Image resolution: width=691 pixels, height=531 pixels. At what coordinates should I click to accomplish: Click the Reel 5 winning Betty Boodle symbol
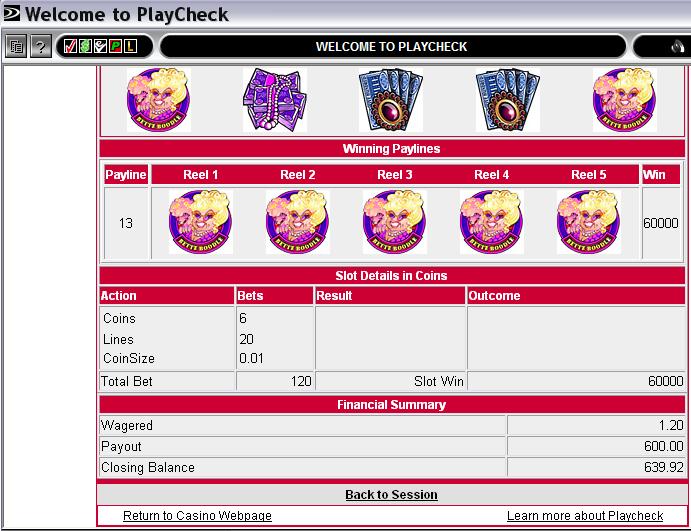(588, 222)
